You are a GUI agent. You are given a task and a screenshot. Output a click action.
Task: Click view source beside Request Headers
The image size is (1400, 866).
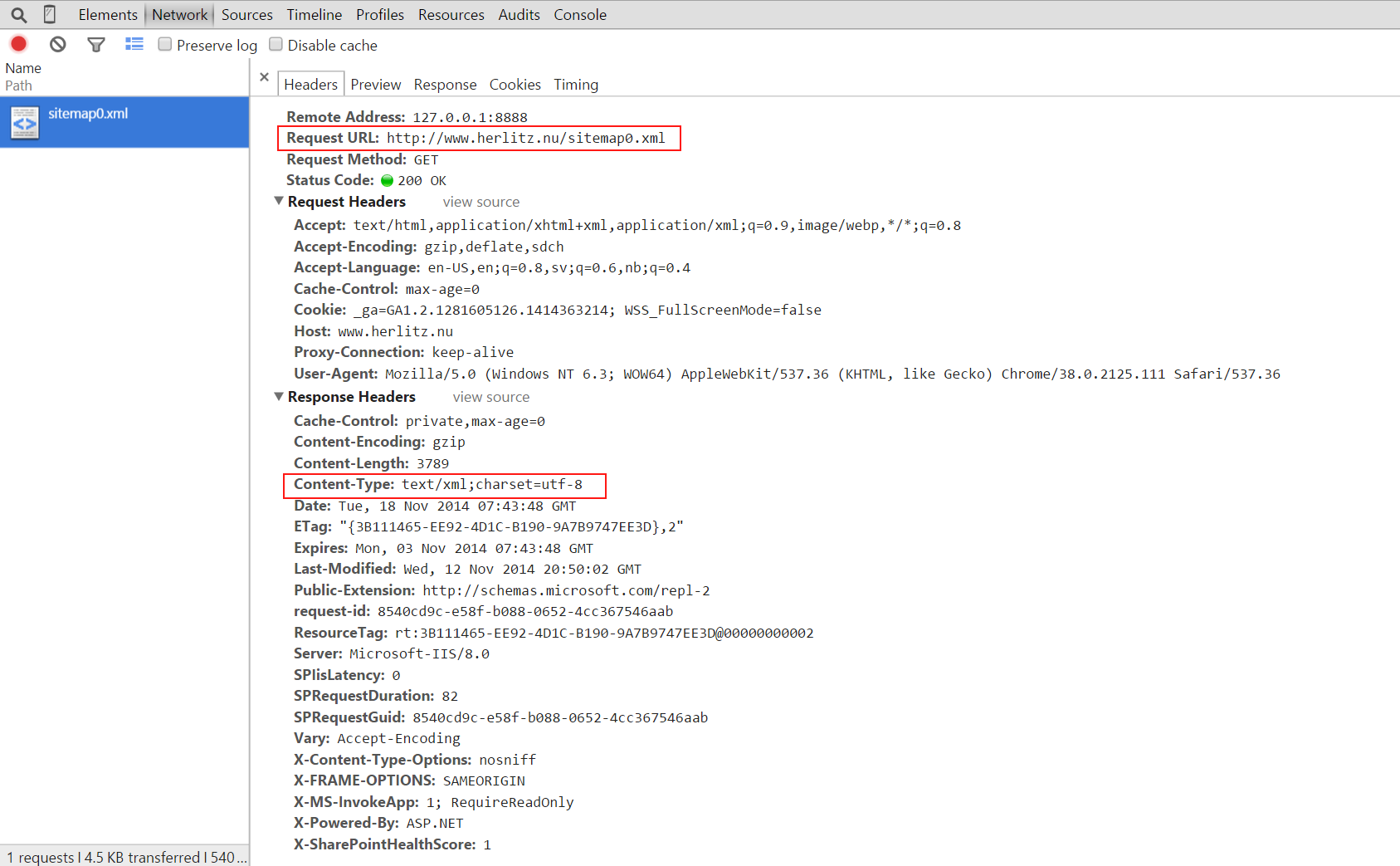pyautogui.click(x=480, y=203)
